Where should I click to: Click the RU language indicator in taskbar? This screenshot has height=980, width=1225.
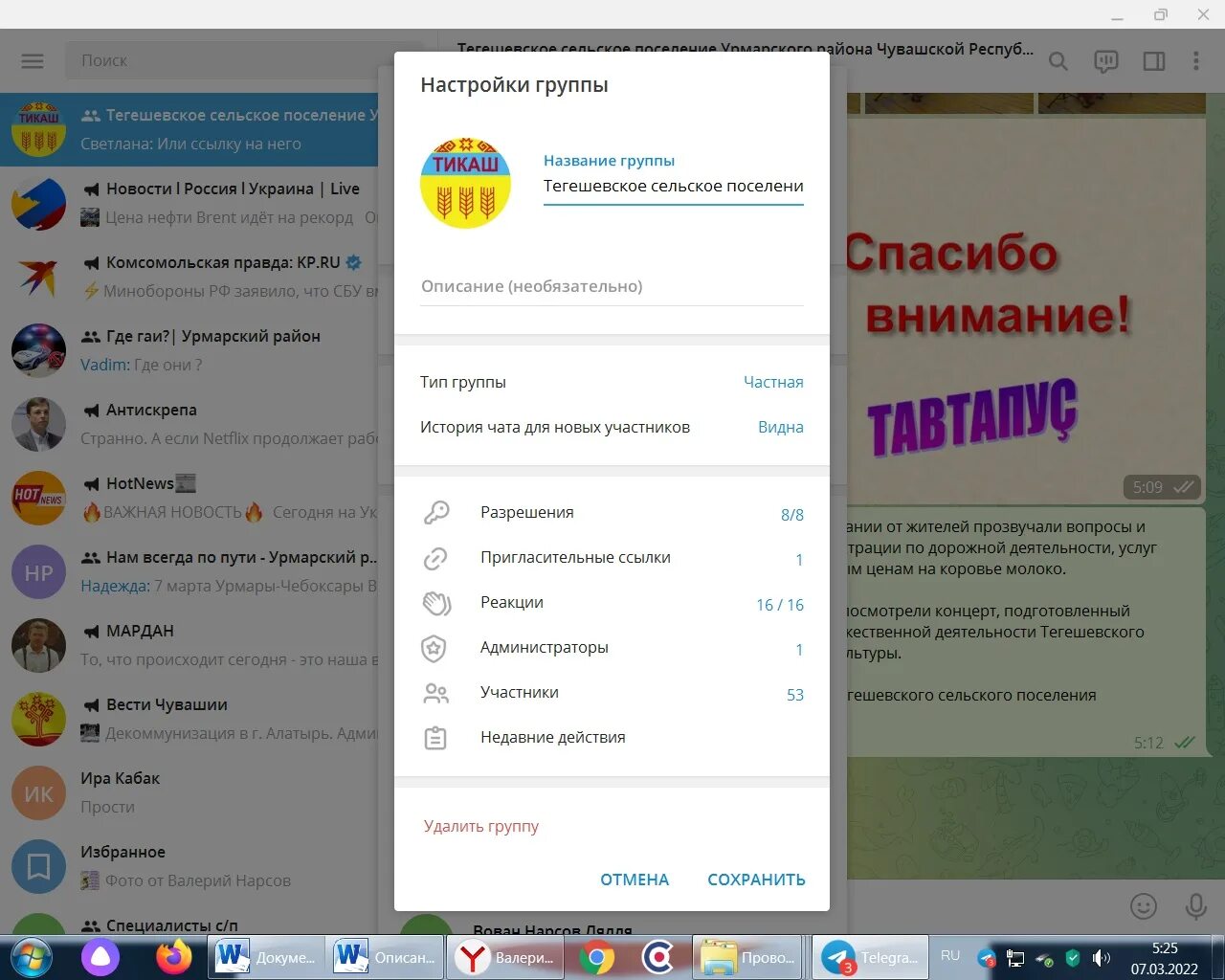(950, 955)
